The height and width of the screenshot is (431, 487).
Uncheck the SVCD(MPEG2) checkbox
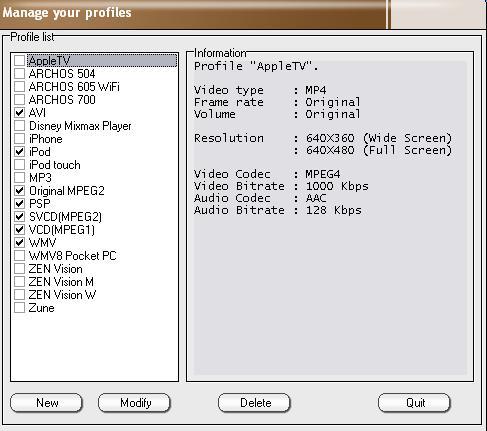coord(19,217)
